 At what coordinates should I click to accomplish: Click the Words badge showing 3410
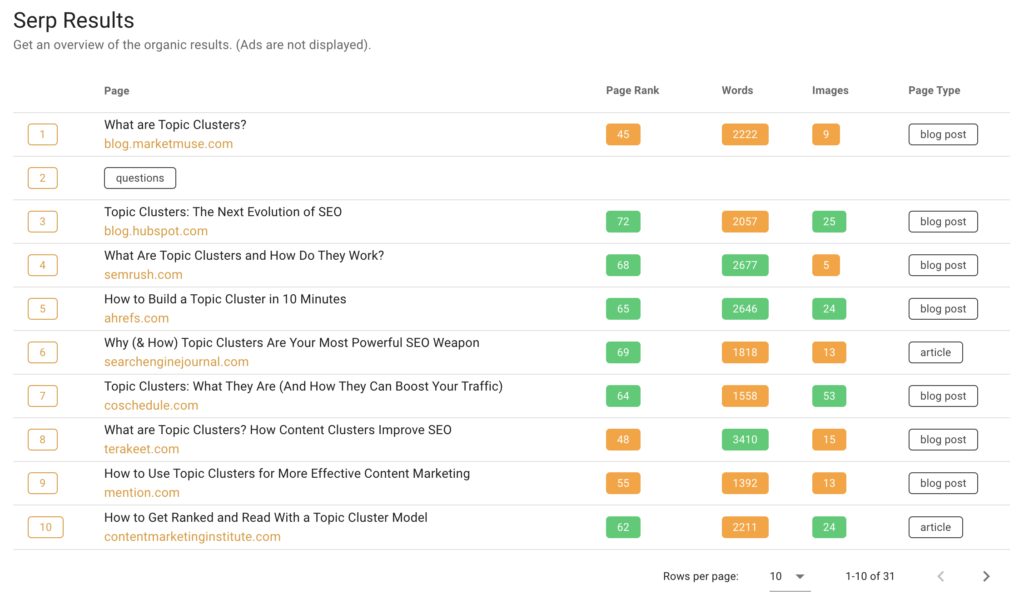(745, 439)
